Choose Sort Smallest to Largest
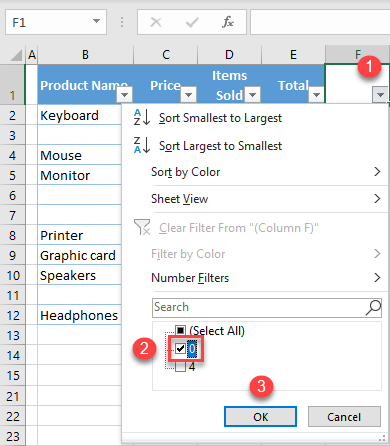 point(220,118)
